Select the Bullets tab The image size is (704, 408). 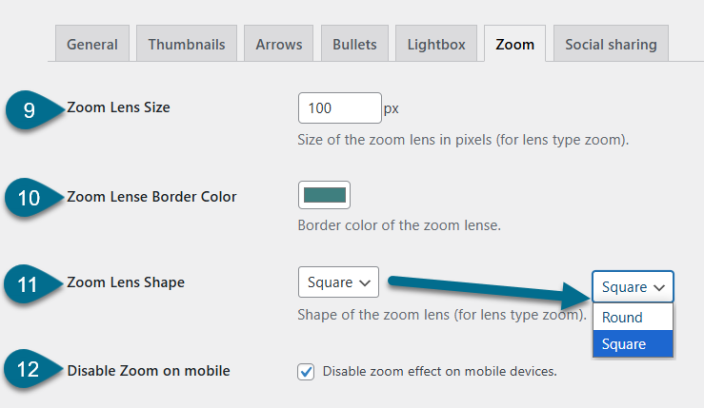tap(354, 44)
